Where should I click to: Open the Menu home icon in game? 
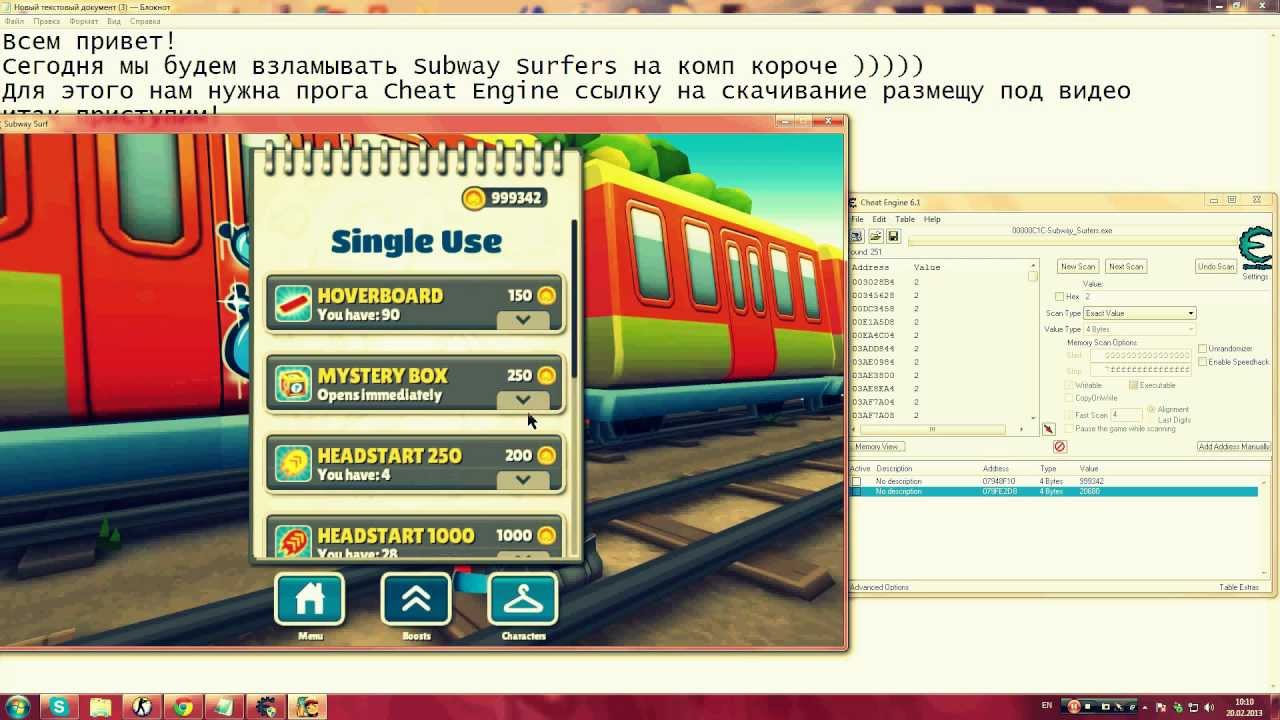310,599
